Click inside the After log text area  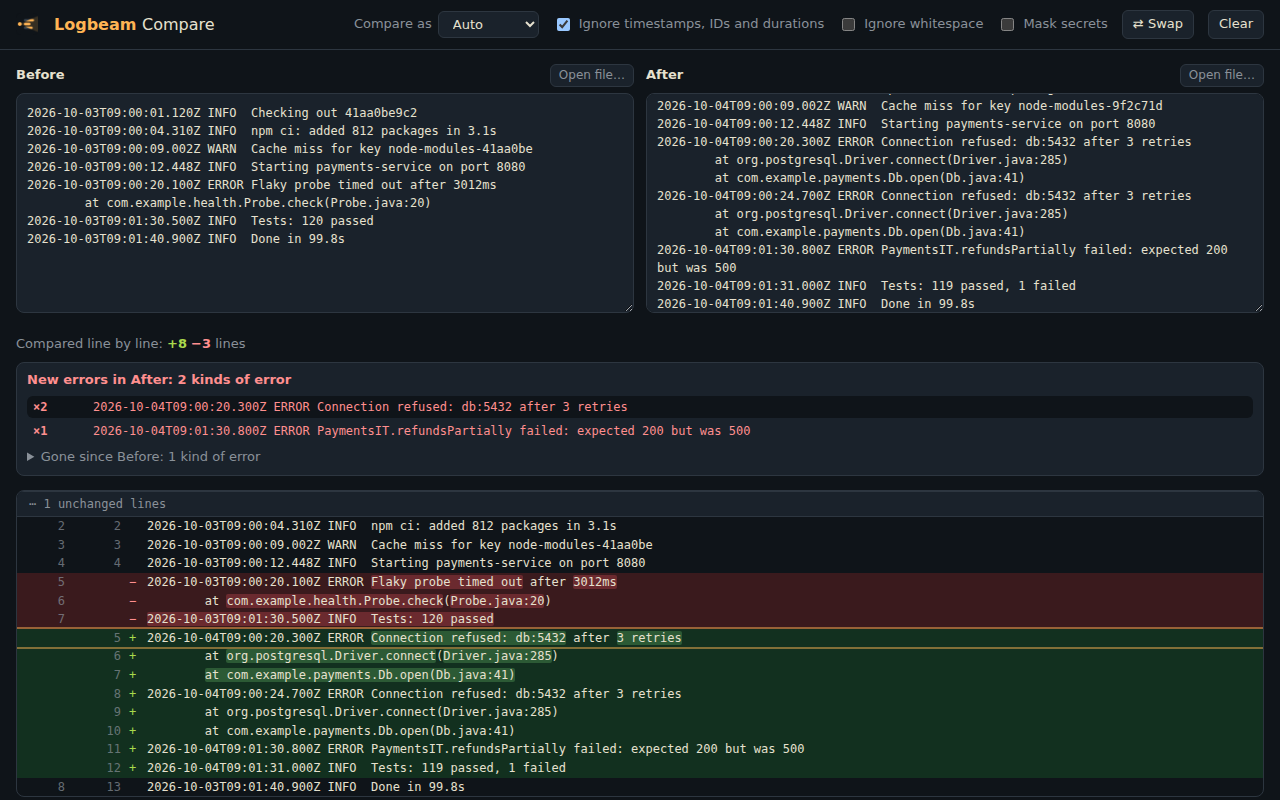click(955, 203)
